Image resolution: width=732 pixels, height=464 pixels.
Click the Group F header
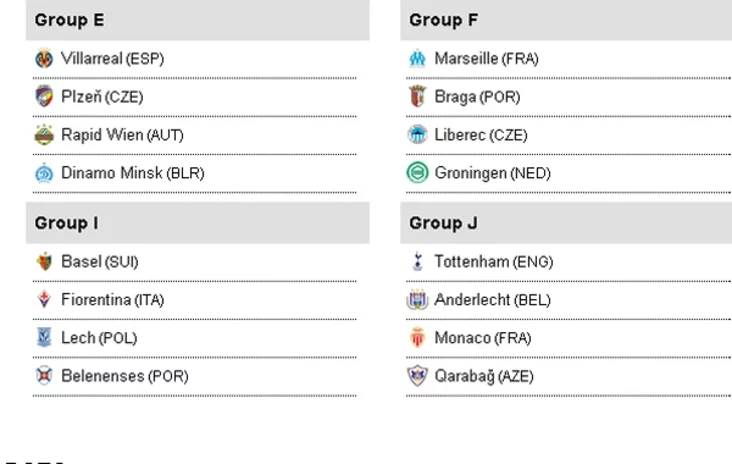(445, 21)
